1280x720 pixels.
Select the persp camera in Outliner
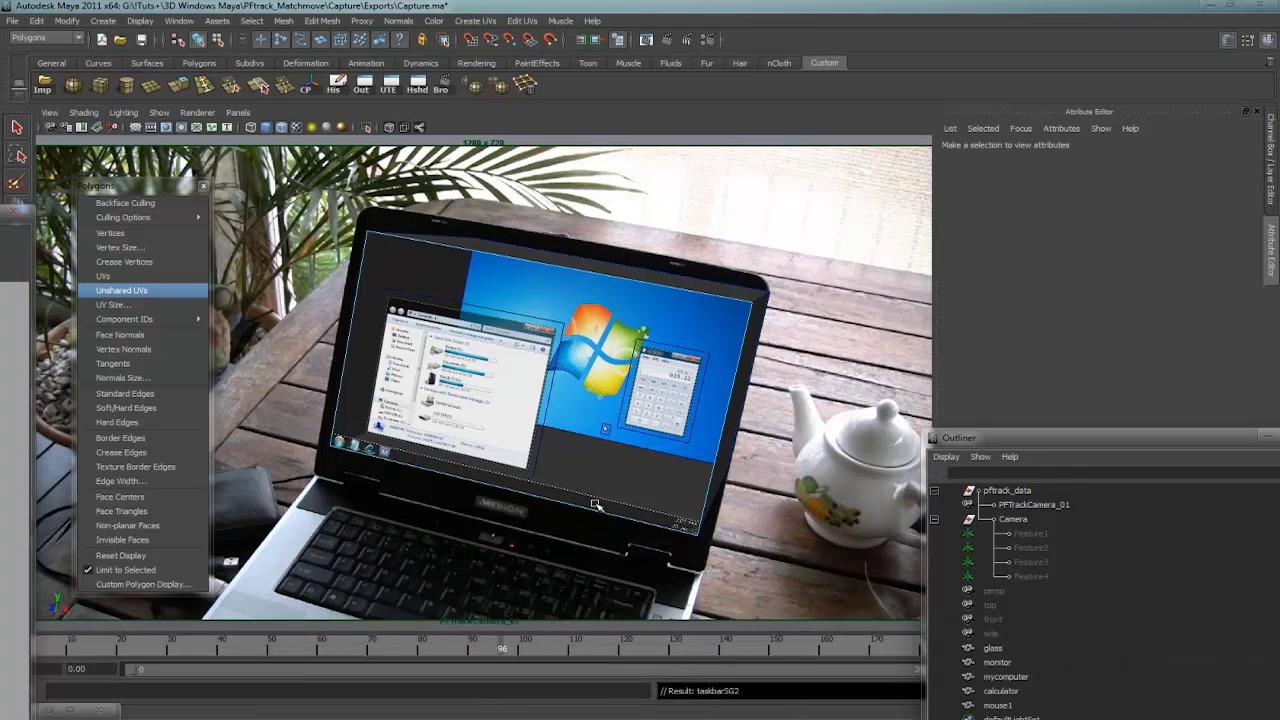[993, 591]
